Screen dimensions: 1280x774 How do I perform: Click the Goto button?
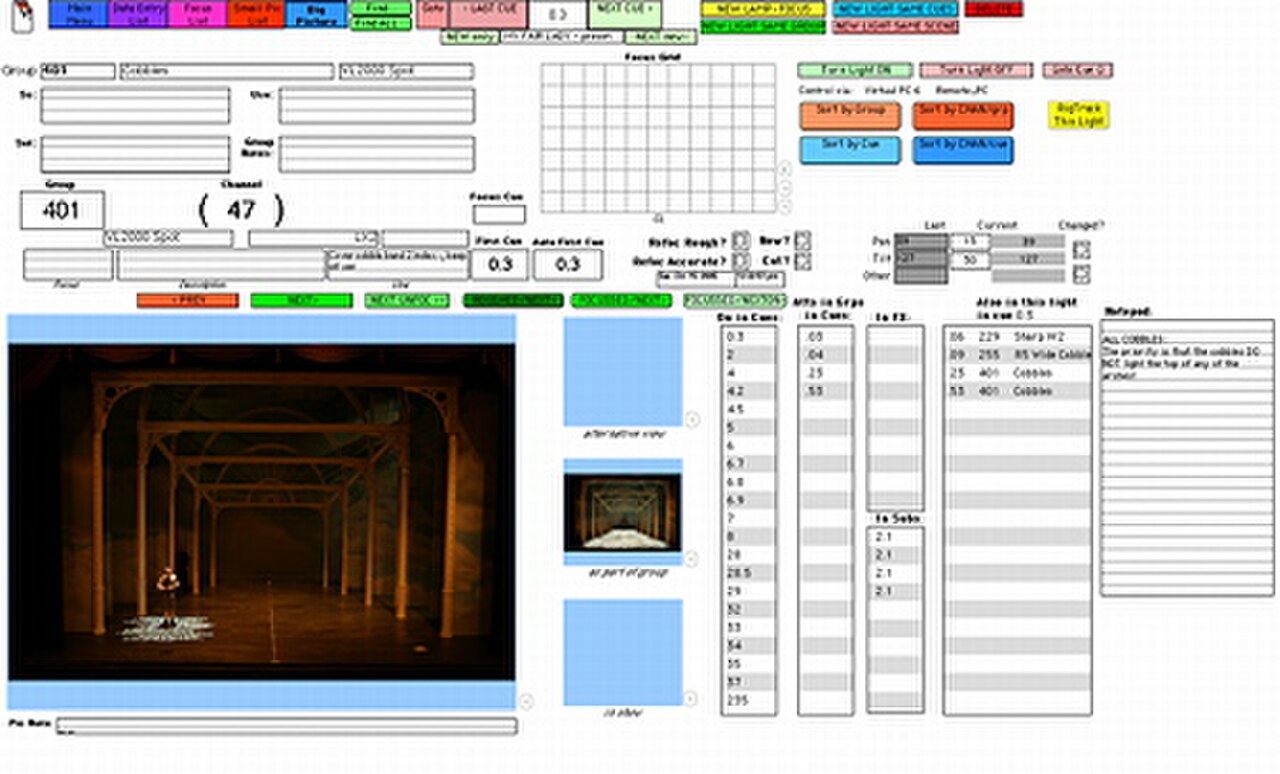click(x=432, y=14)
